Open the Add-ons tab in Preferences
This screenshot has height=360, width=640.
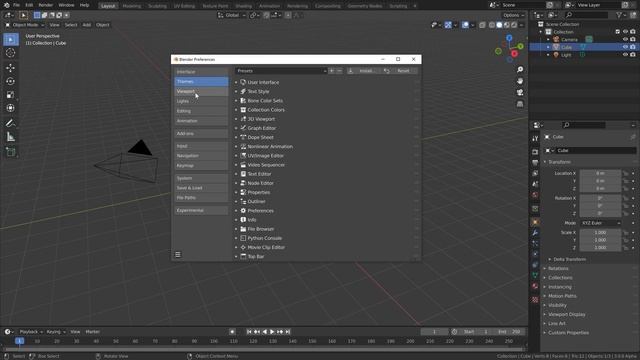pos(201,133)
